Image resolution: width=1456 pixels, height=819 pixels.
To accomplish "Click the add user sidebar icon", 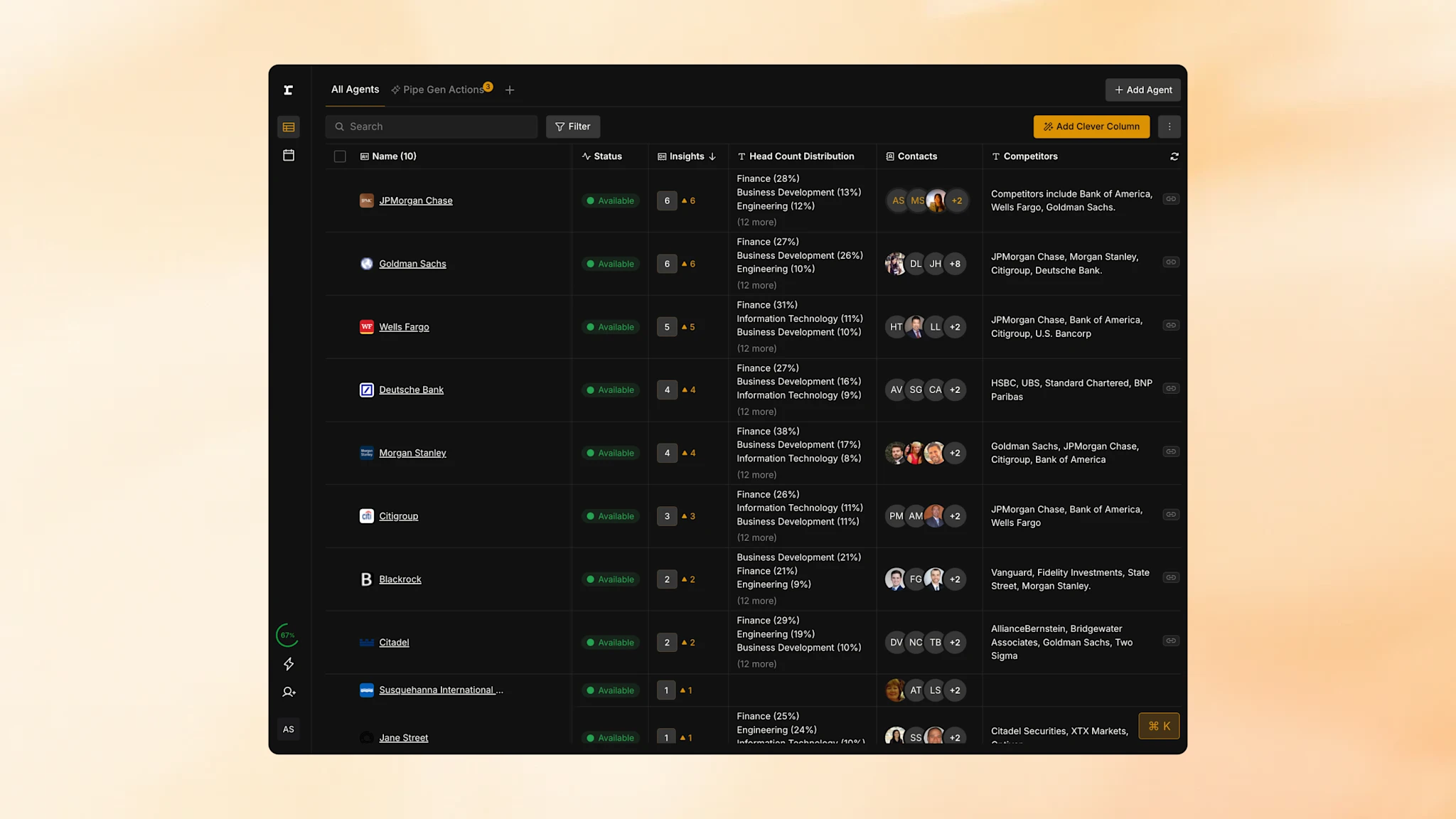I will coord(288,692).
